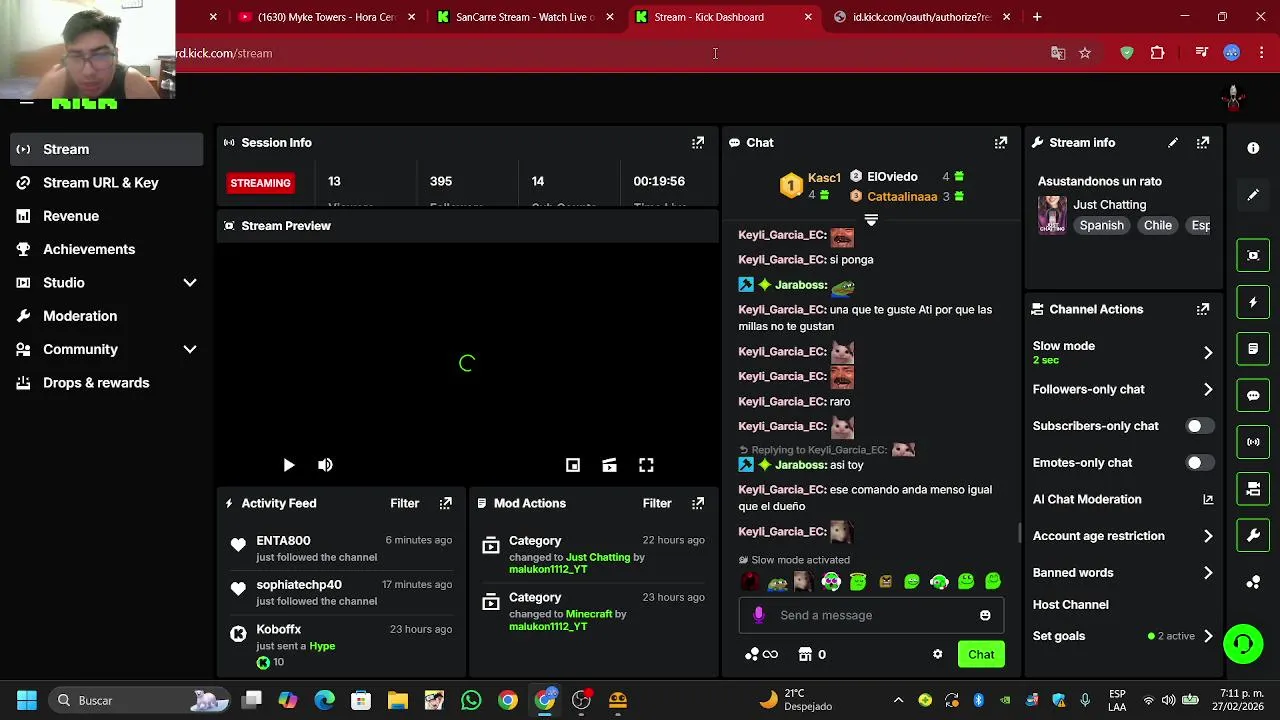Open Activity Feed Filter
The height and width of the screenshot is (720, 1280).
point(404,503)
